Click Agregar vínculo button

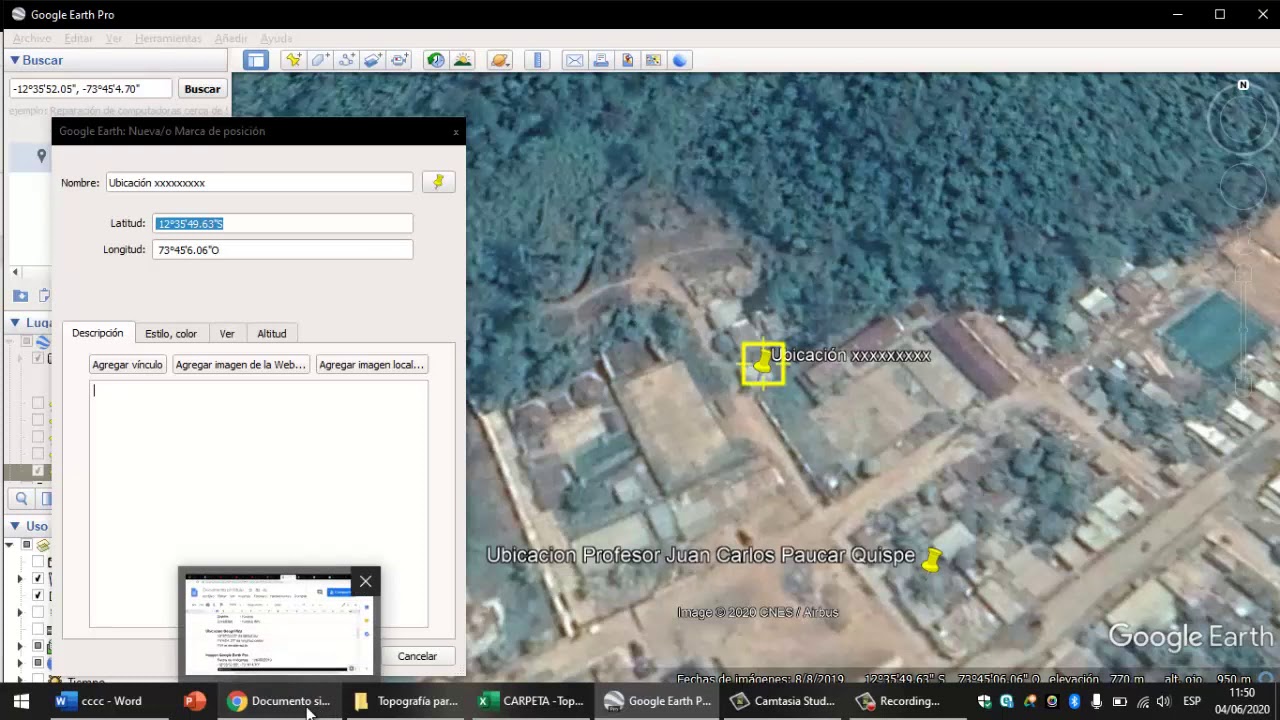pos(127,365)
